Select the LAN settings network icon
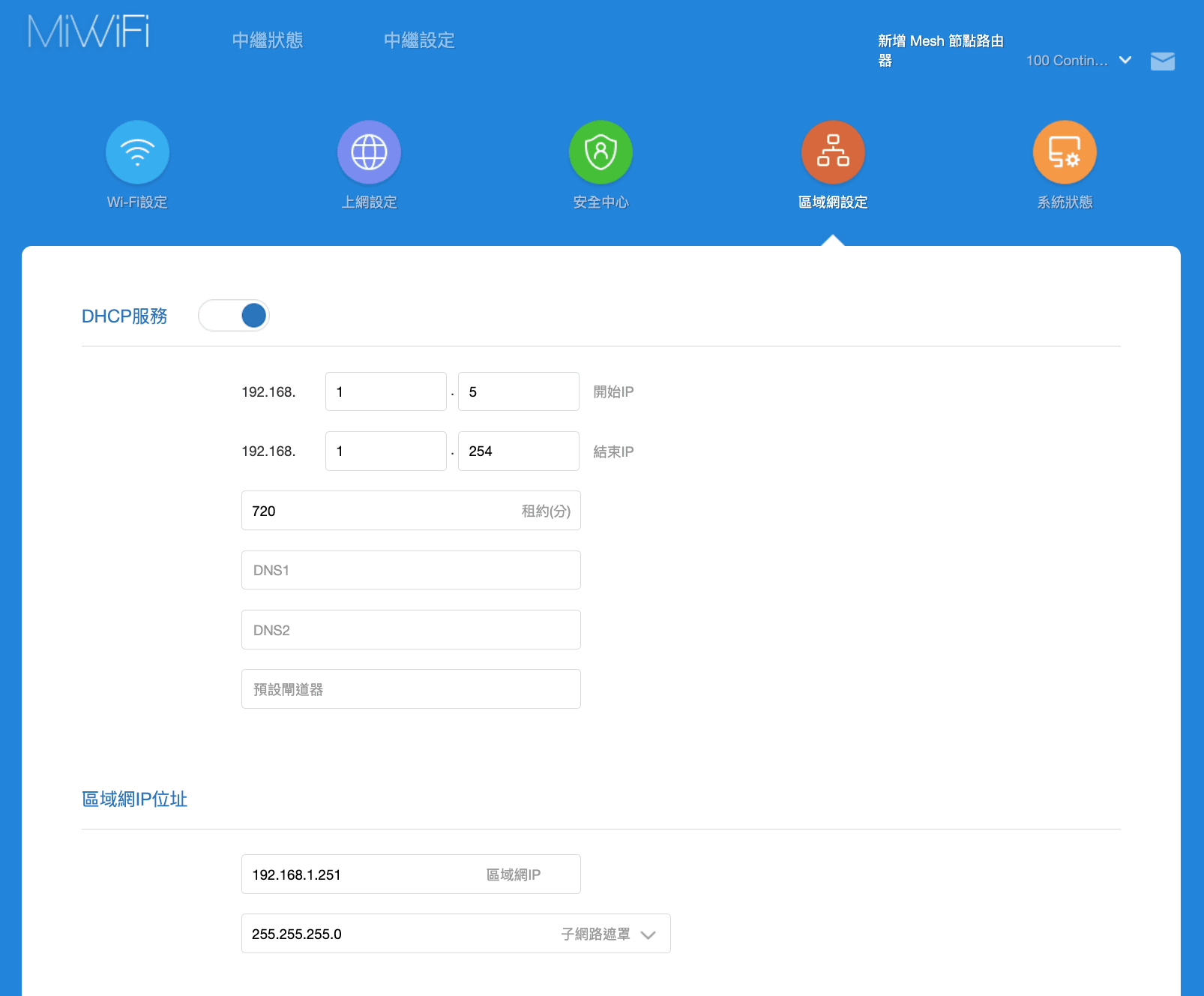This screenshot has height=996, width=1204. (x=832, y=152)
